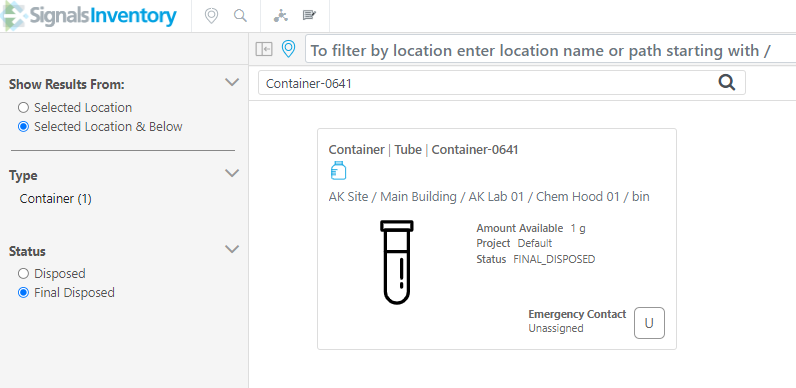The height and width of the screenshot is (388, 796).
Task: Click the blue bottle icon on card
Action: (338, 171)
